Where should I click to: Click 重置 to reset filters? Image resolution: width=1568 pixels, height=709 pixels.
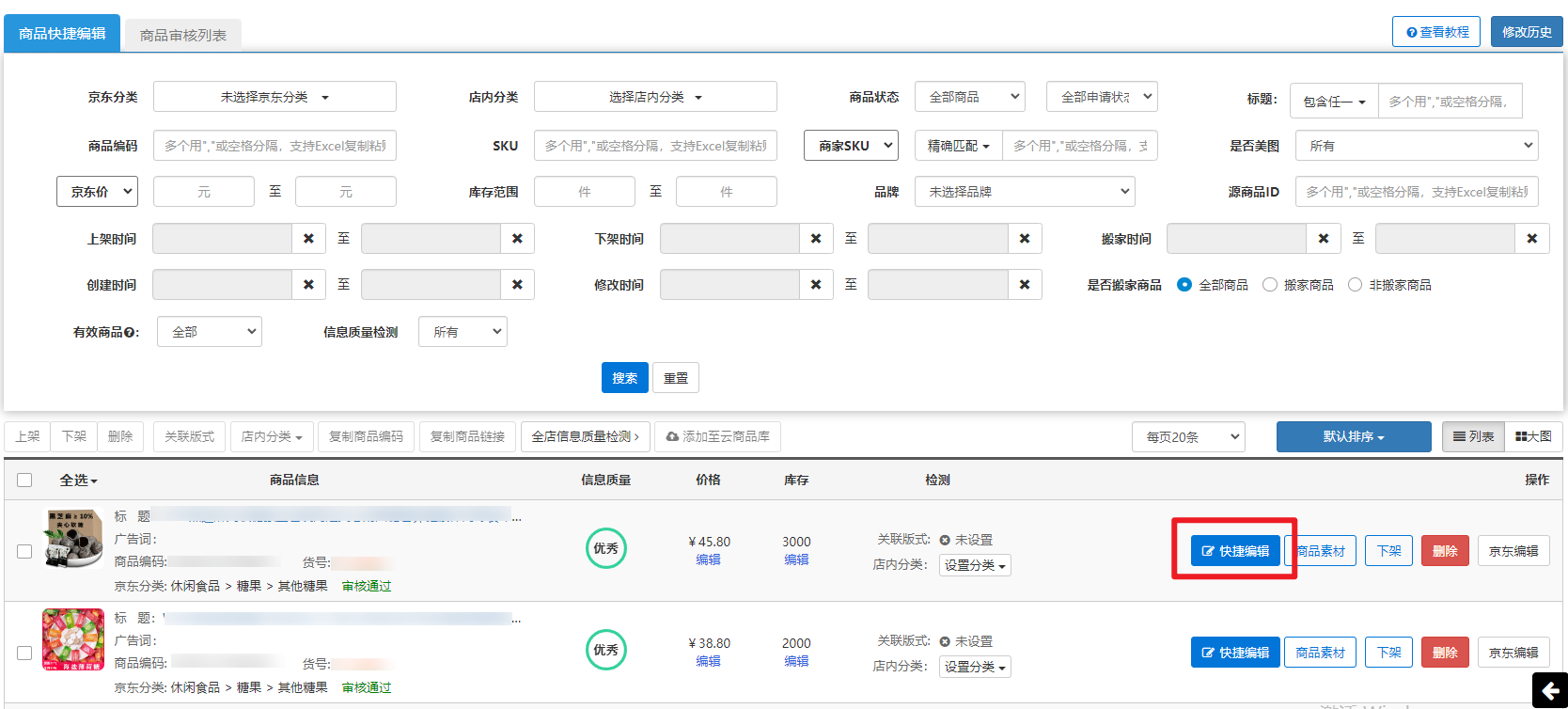pos(676,378)
